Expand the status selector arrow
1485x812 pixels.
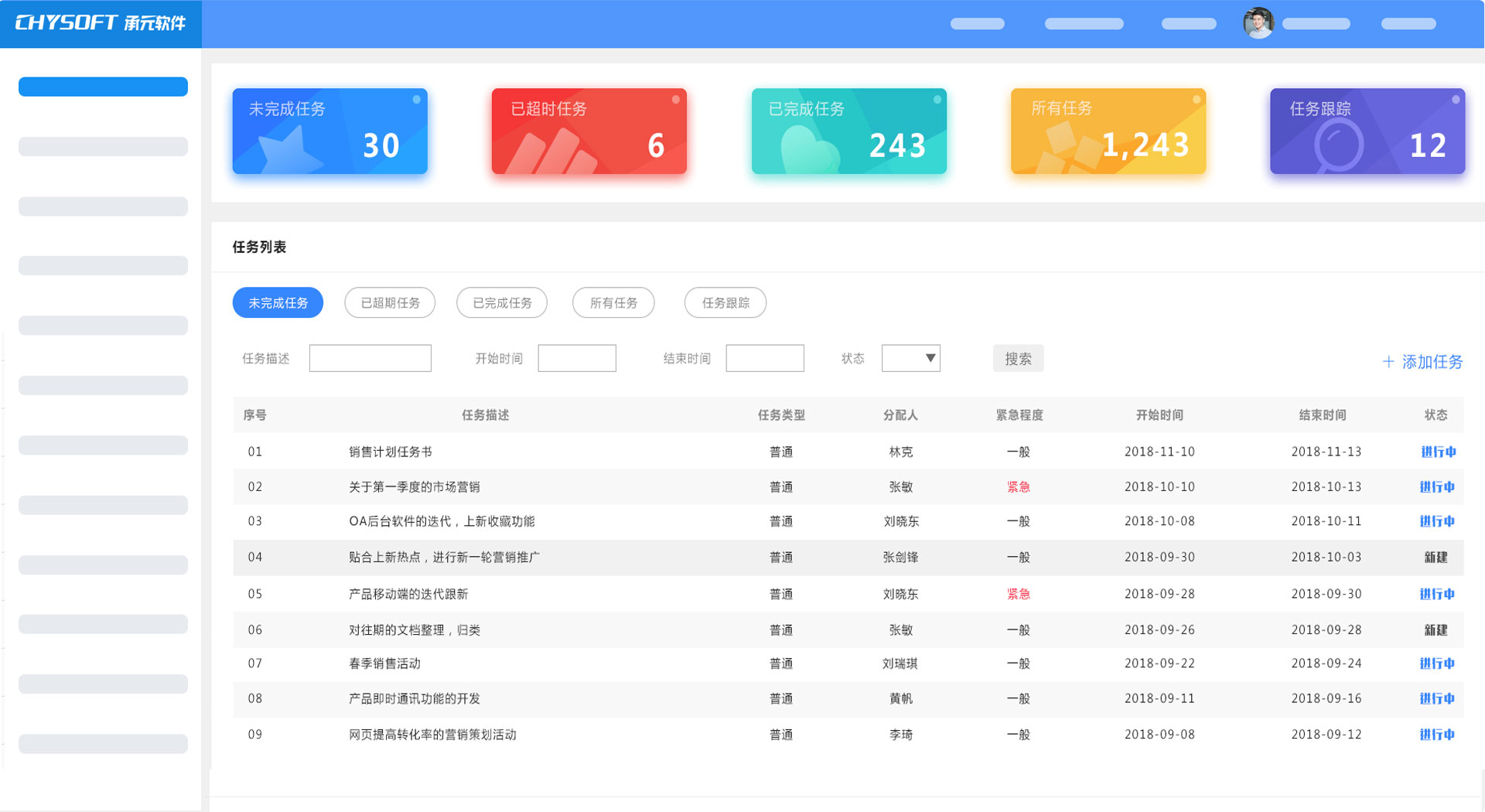(928, 358)
